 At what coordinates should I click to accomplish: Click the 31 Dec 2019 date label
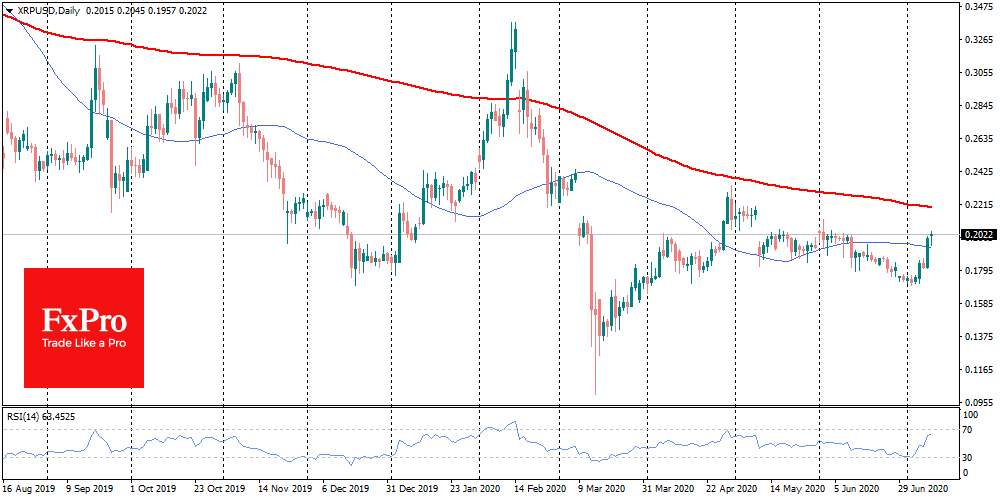412,488
